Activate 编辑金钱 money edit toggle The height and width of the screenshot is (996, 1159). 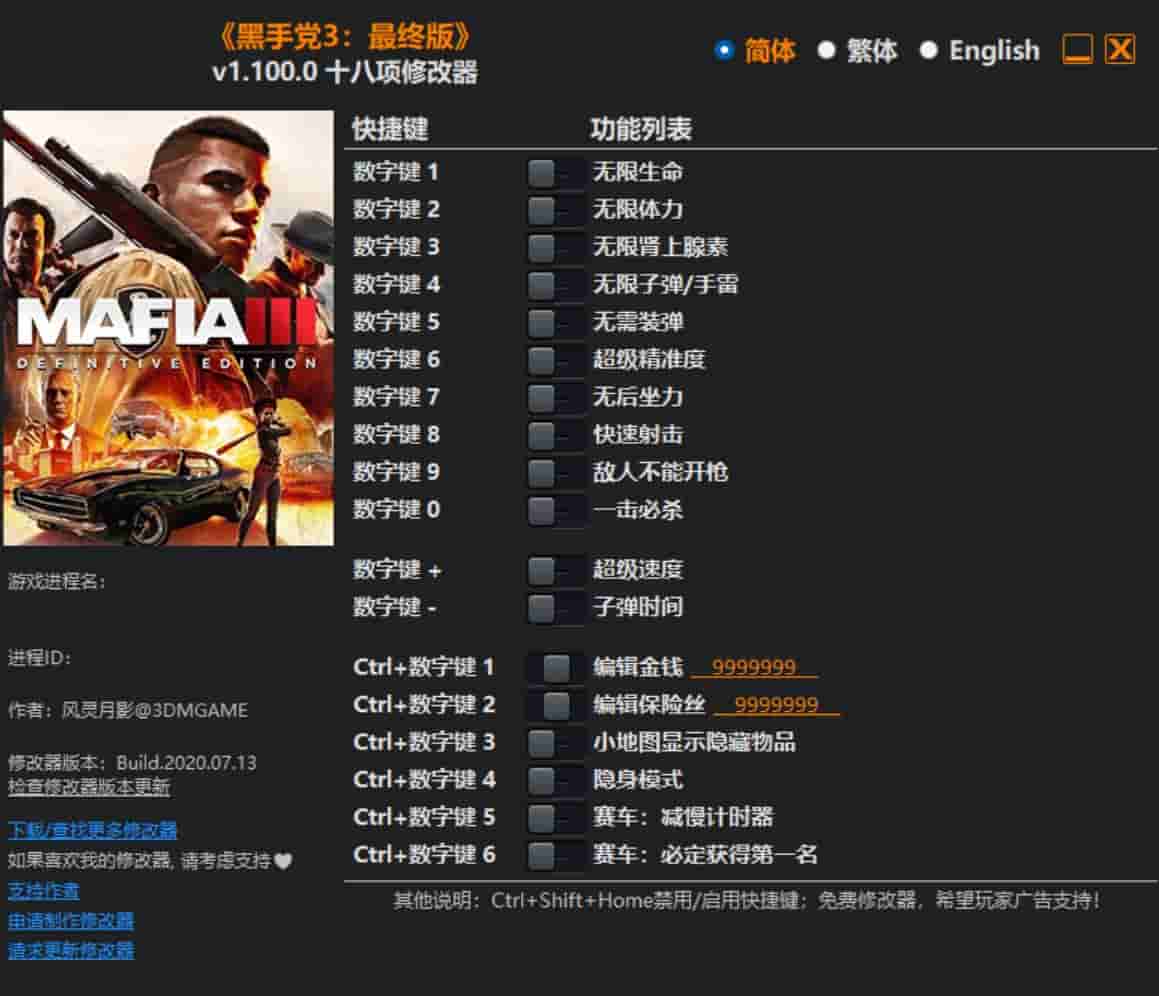(554, 668)
